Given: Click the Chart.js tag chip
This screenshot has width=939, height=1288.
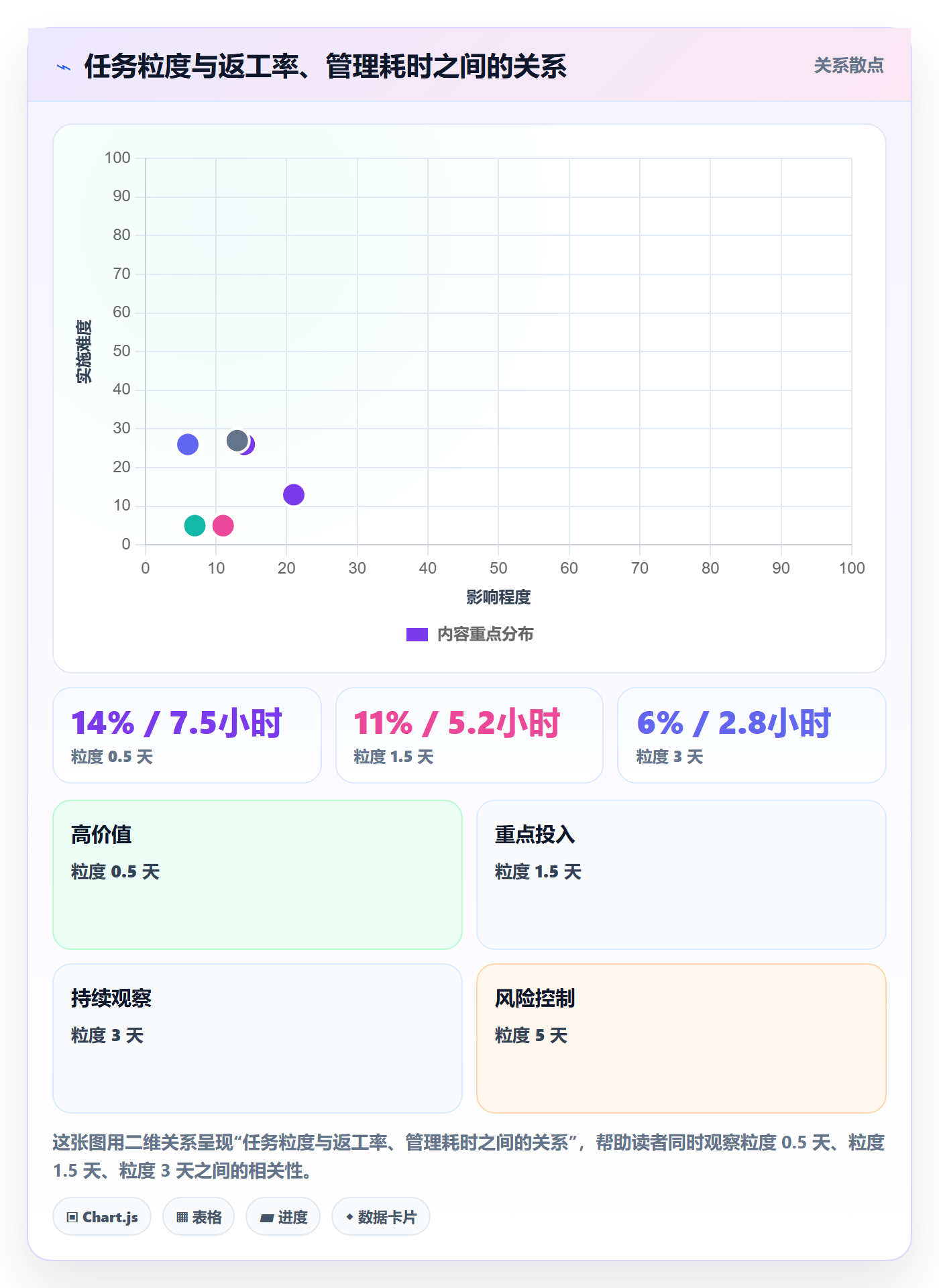Looking at the screenshot, I should [102, 1217].
